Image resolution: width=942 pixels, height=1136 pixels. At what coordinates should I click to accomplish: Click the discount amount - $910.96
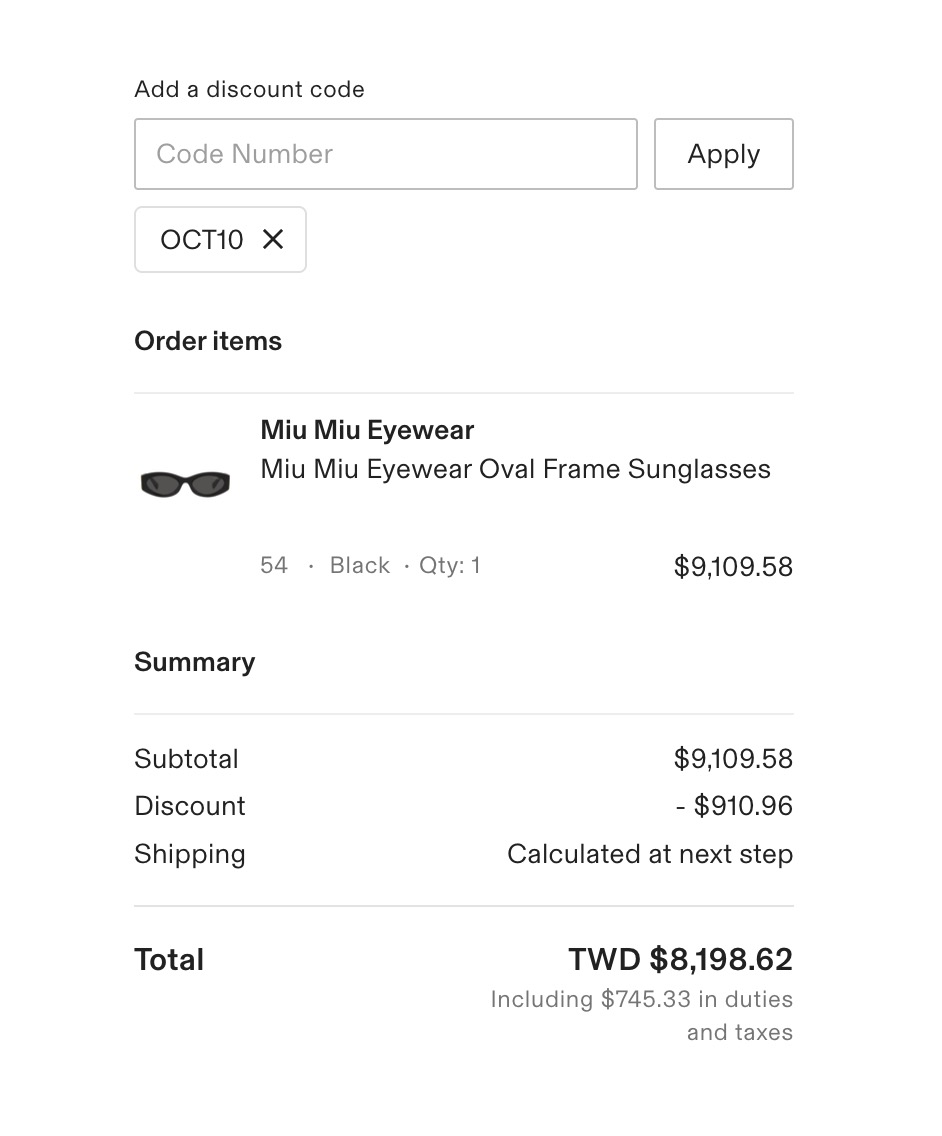[734, 806]
